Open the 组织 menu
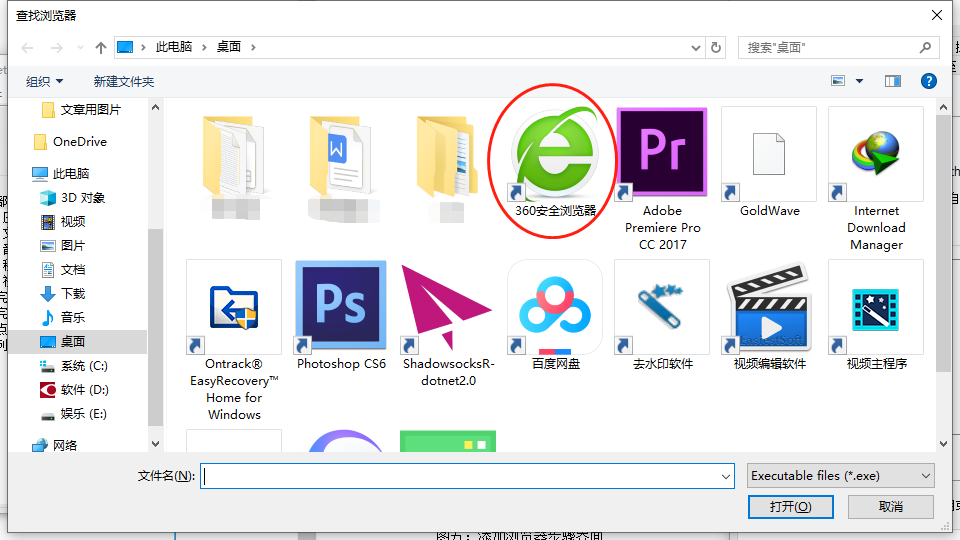This screenshot has height=540, width=960. click(x=44, y=81)
